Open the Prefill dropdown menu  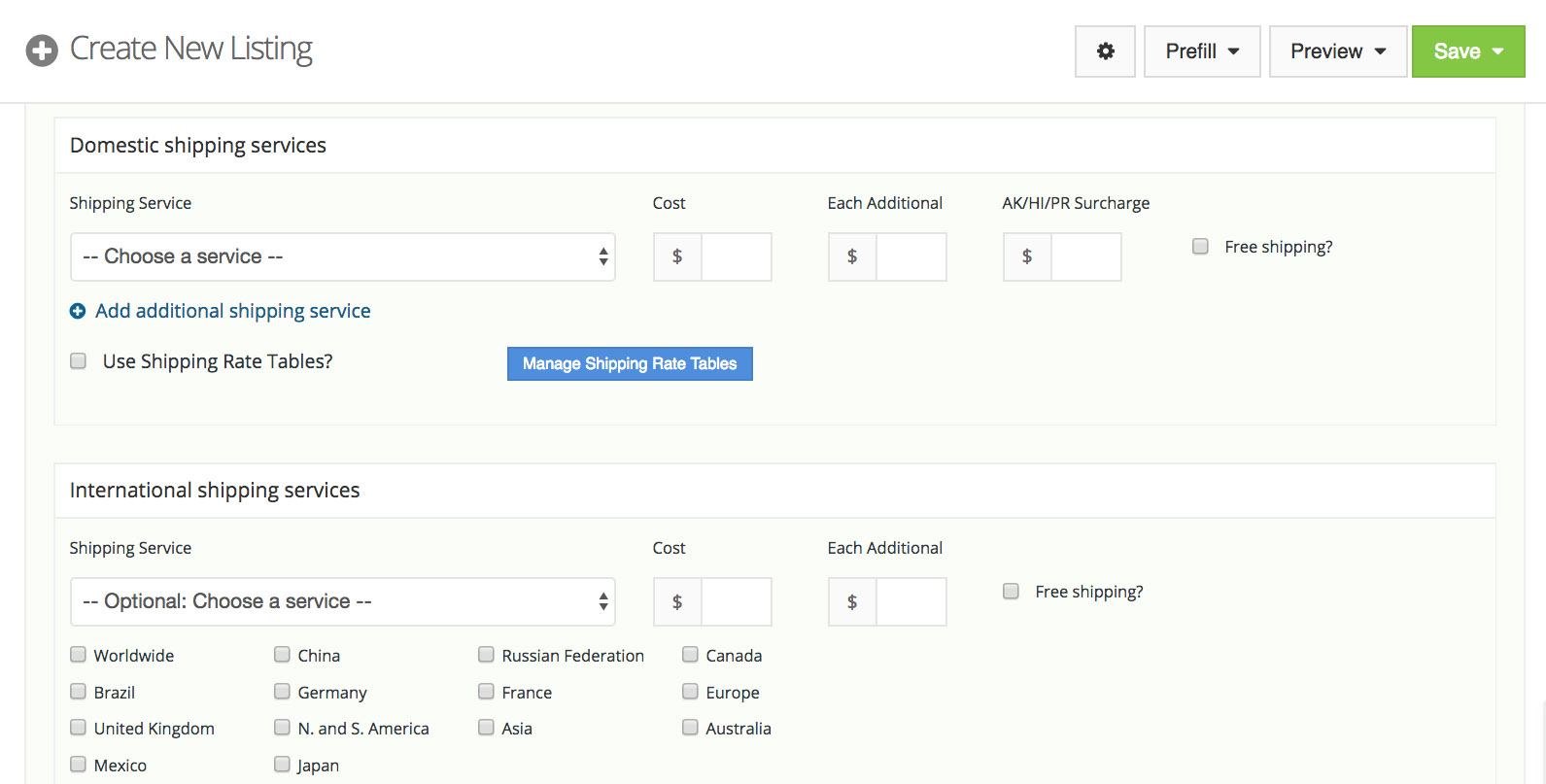coord(1202,51)
